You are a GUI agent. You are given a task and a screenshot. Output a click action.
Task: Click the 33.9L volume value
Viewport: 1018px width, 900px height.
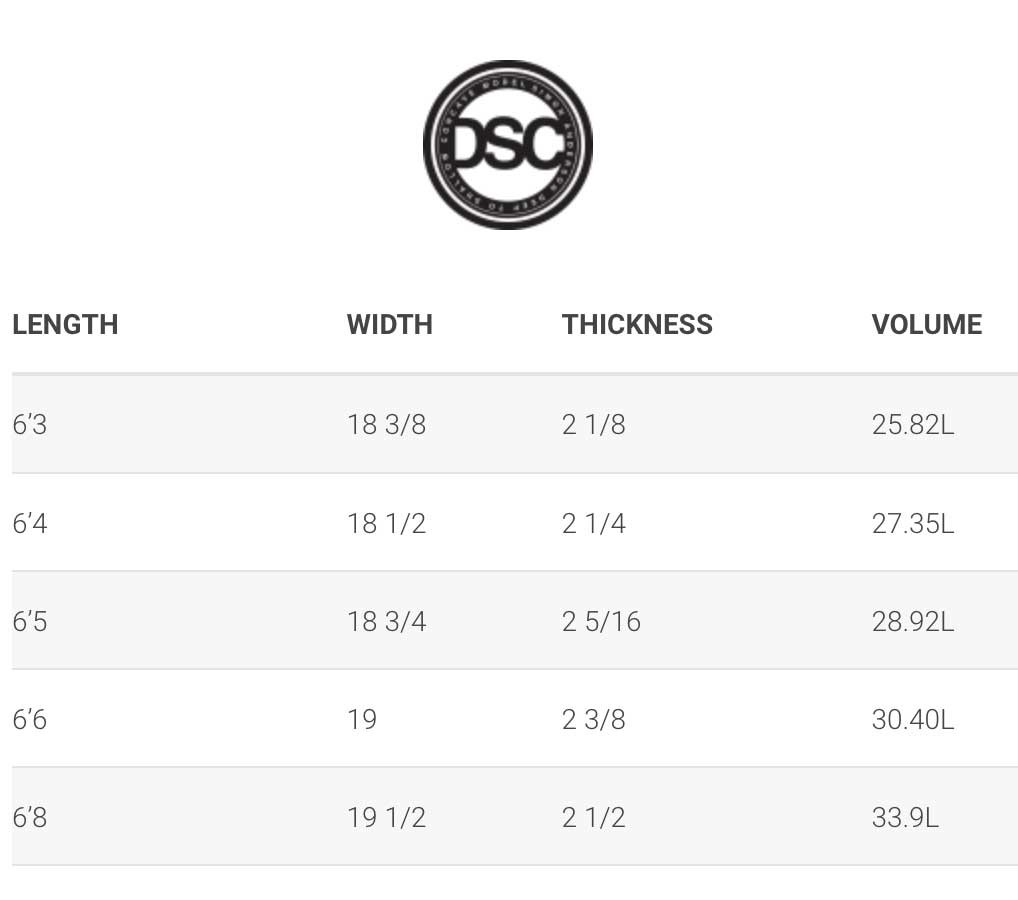905,818
